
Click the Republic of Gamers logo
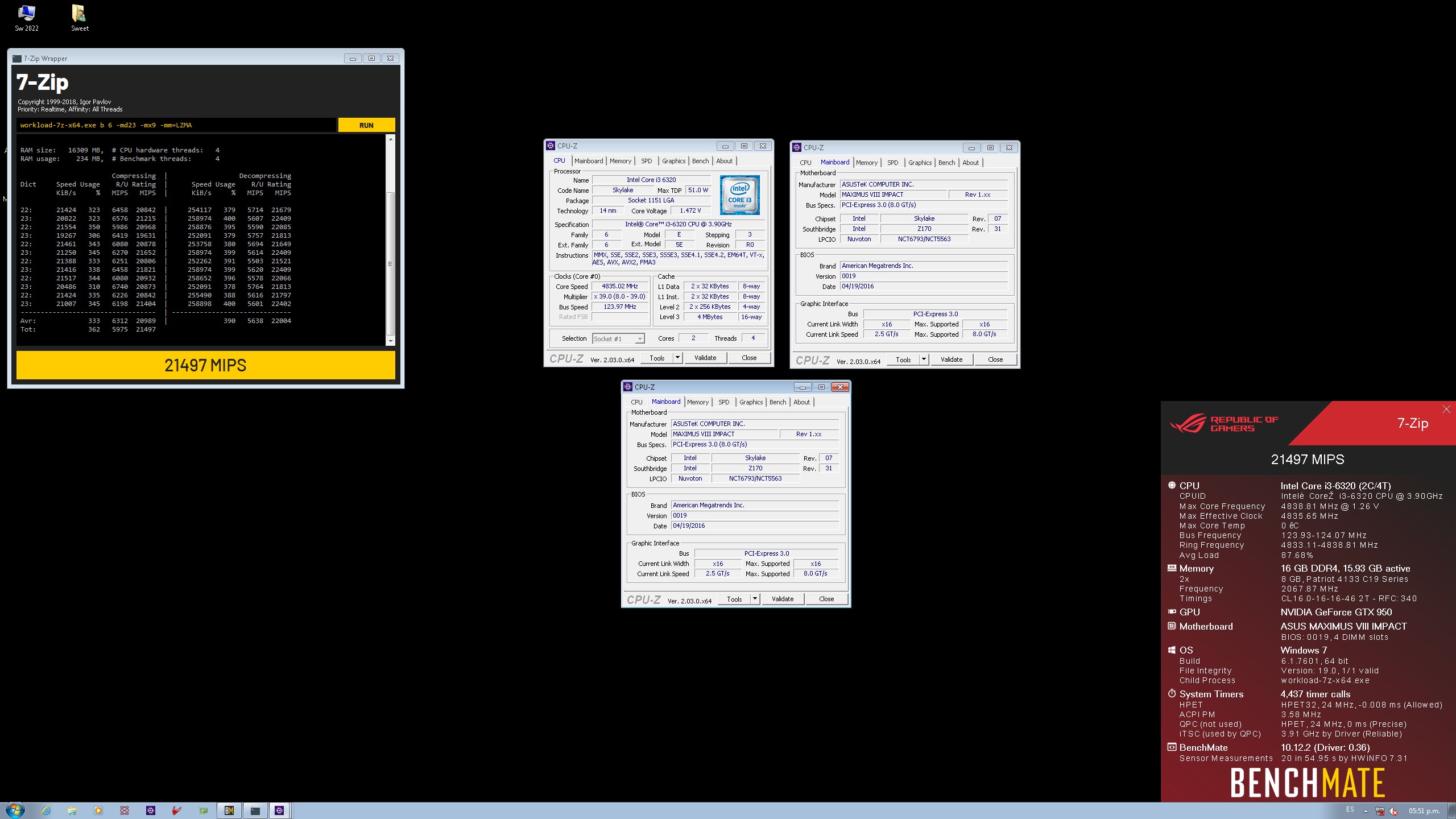click(1224, 424)
